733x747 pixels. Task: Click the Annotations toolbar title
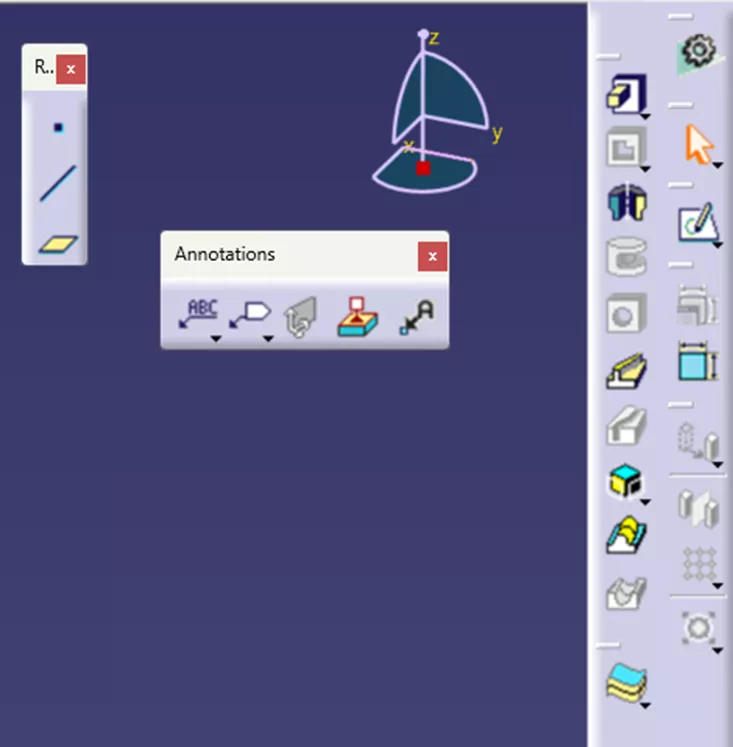225,254
